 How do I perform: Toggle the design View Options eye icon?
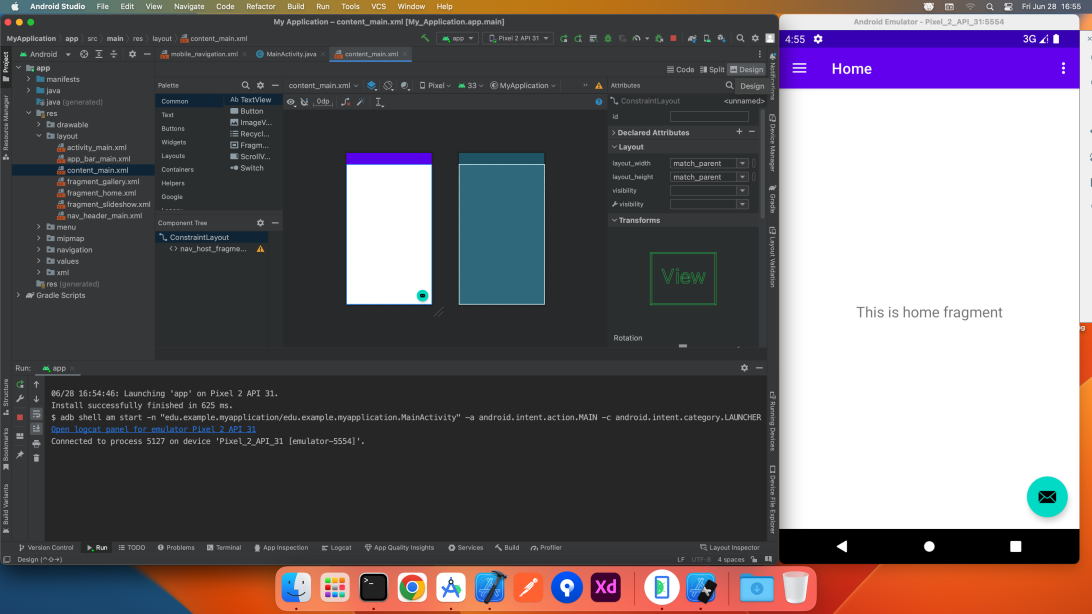click(x=291, y=102)
